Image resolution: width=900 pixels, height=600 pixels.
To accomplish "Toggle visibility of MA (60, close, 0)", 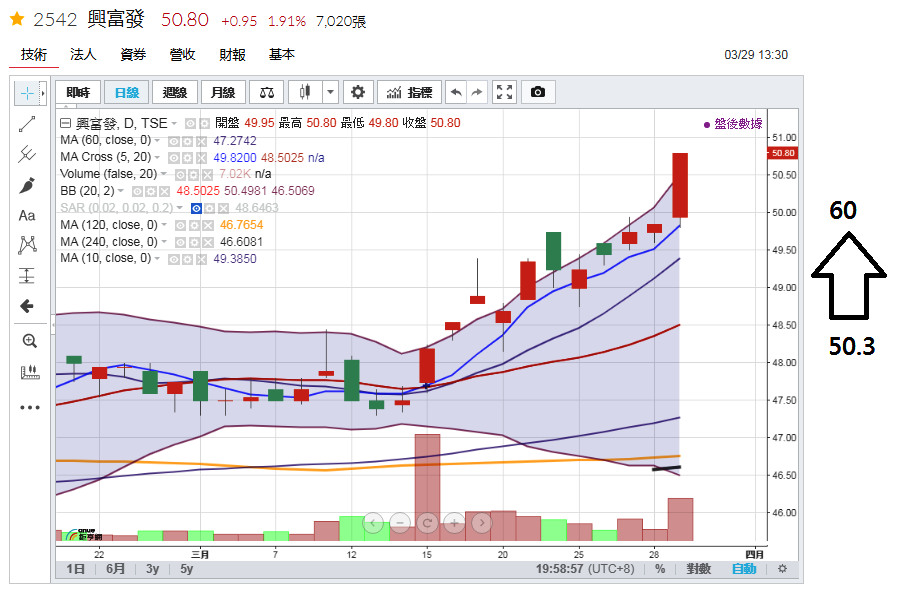I will (x=173, y=141).
